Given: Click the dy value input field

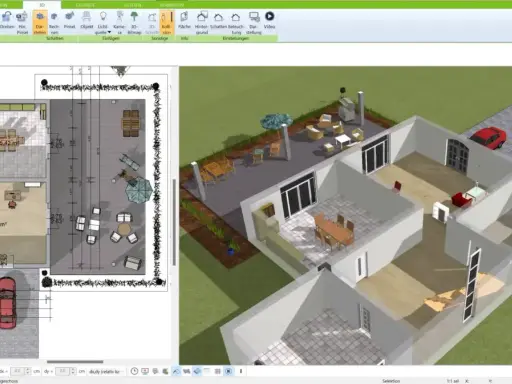Looking at the screenshot, I should click(x=62, y=371).
